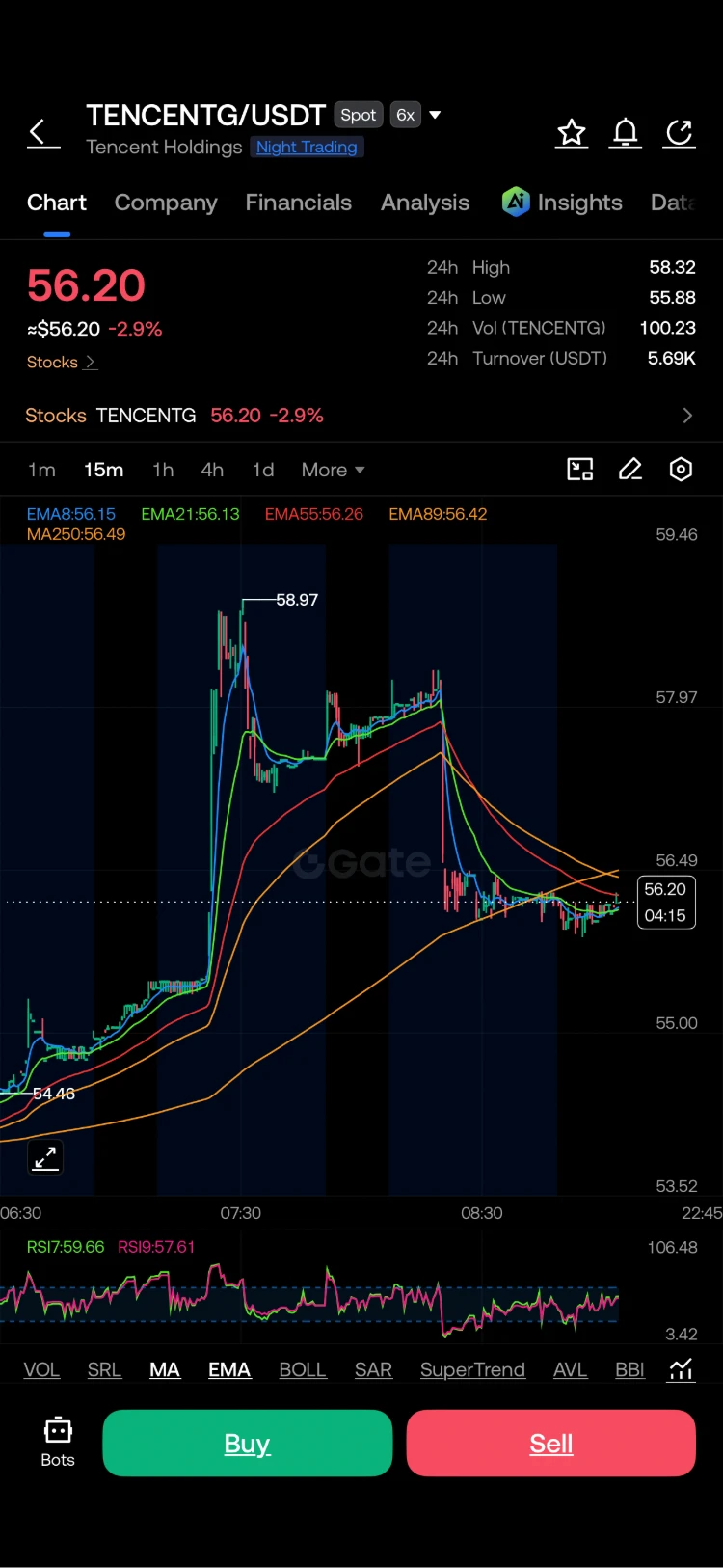Open chart settings hexagon icon
This screenshot has width=723, height=1568.
click(x=681, y=470)
